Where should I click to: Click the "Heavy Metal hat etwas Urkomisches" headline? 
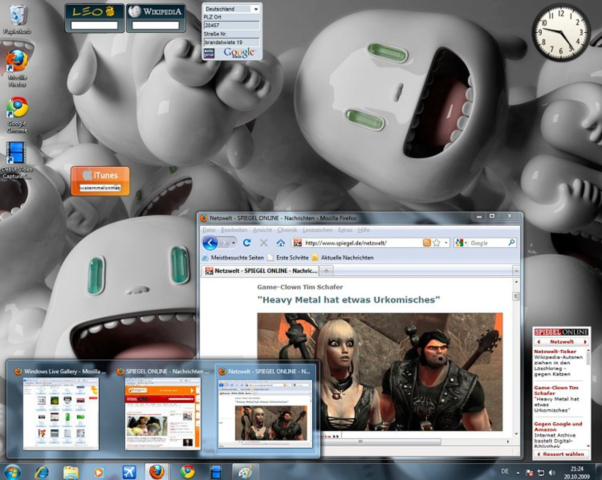[349, 300]
